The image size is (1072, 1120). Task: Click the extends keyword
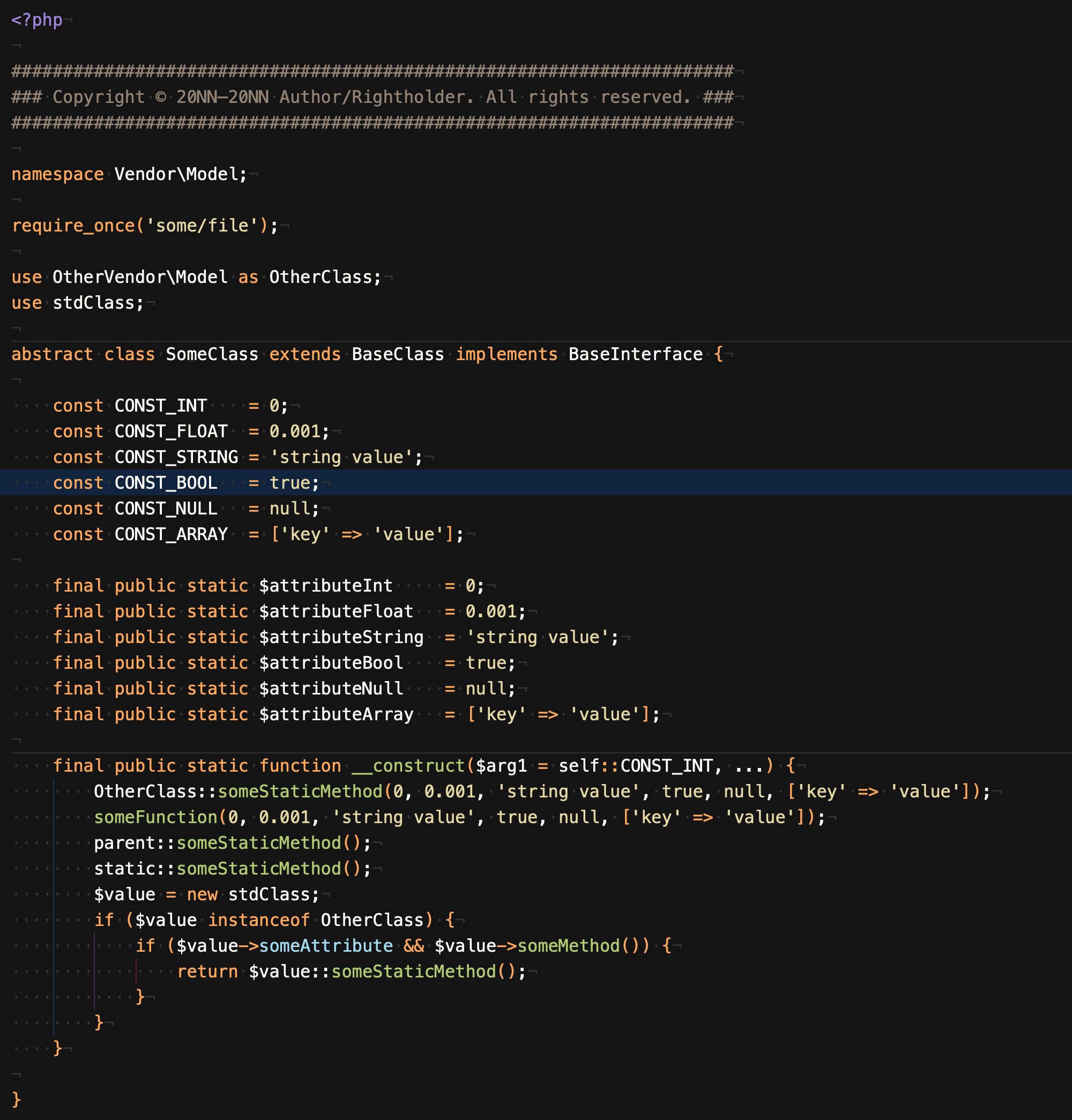click(304, 354)
